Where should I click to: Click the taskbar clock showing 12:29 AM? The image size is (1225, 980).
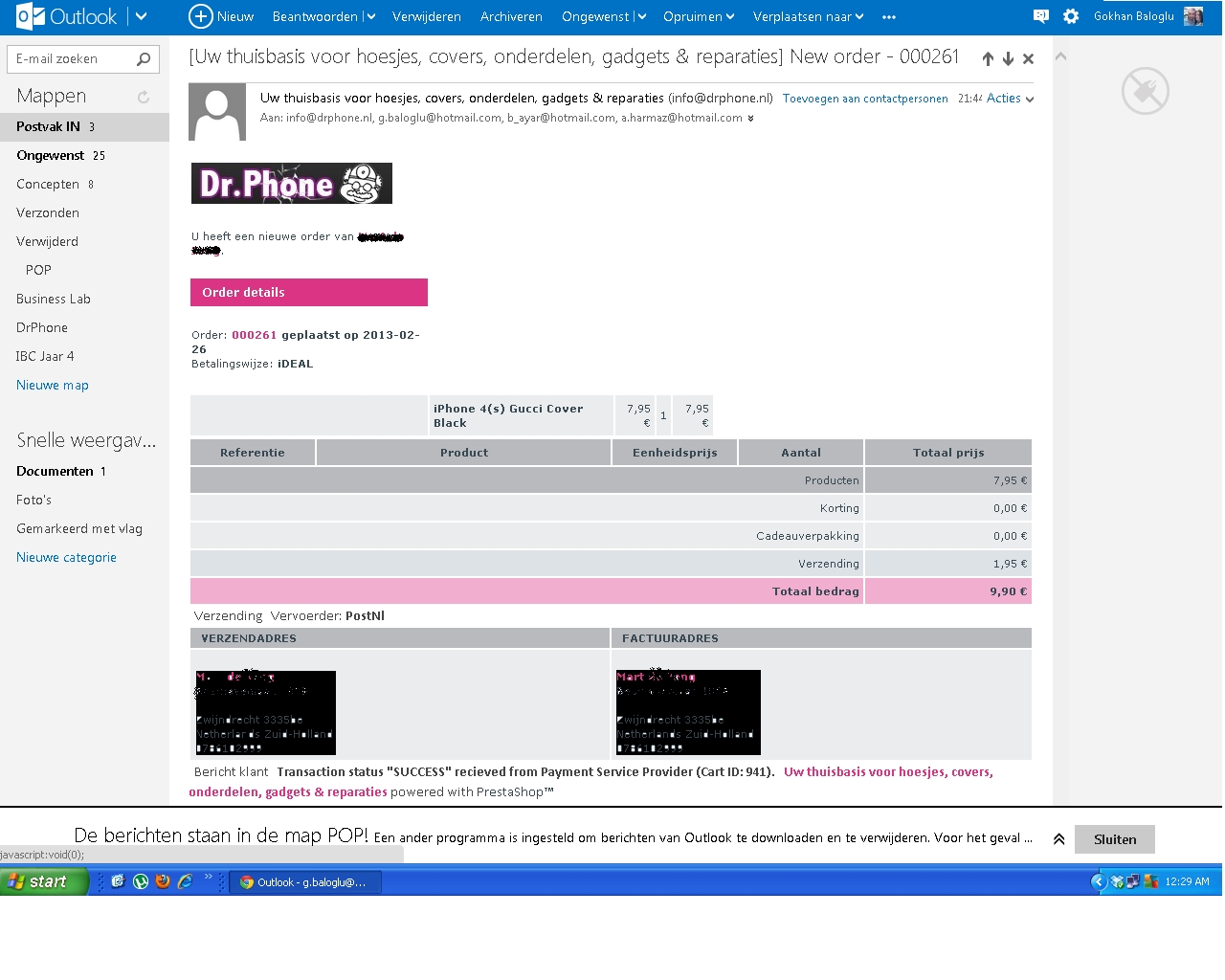tap(1187, 881)
